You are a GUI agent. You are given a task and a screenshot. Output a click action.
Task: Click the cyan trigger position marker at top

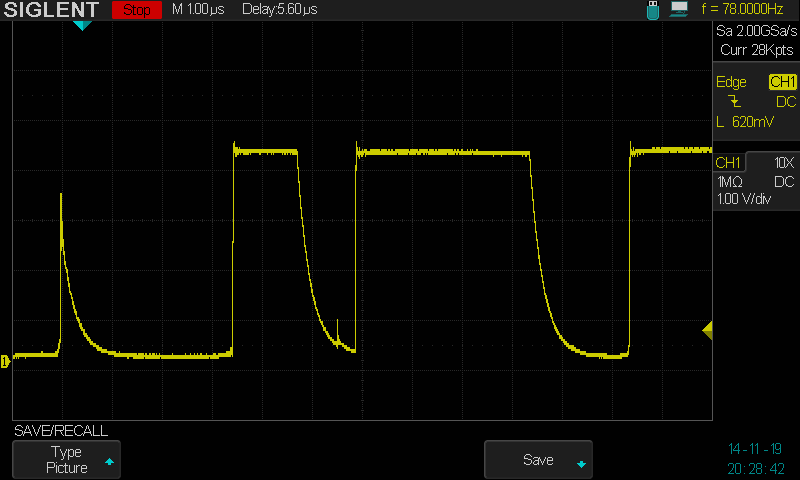tap(82, 25)
